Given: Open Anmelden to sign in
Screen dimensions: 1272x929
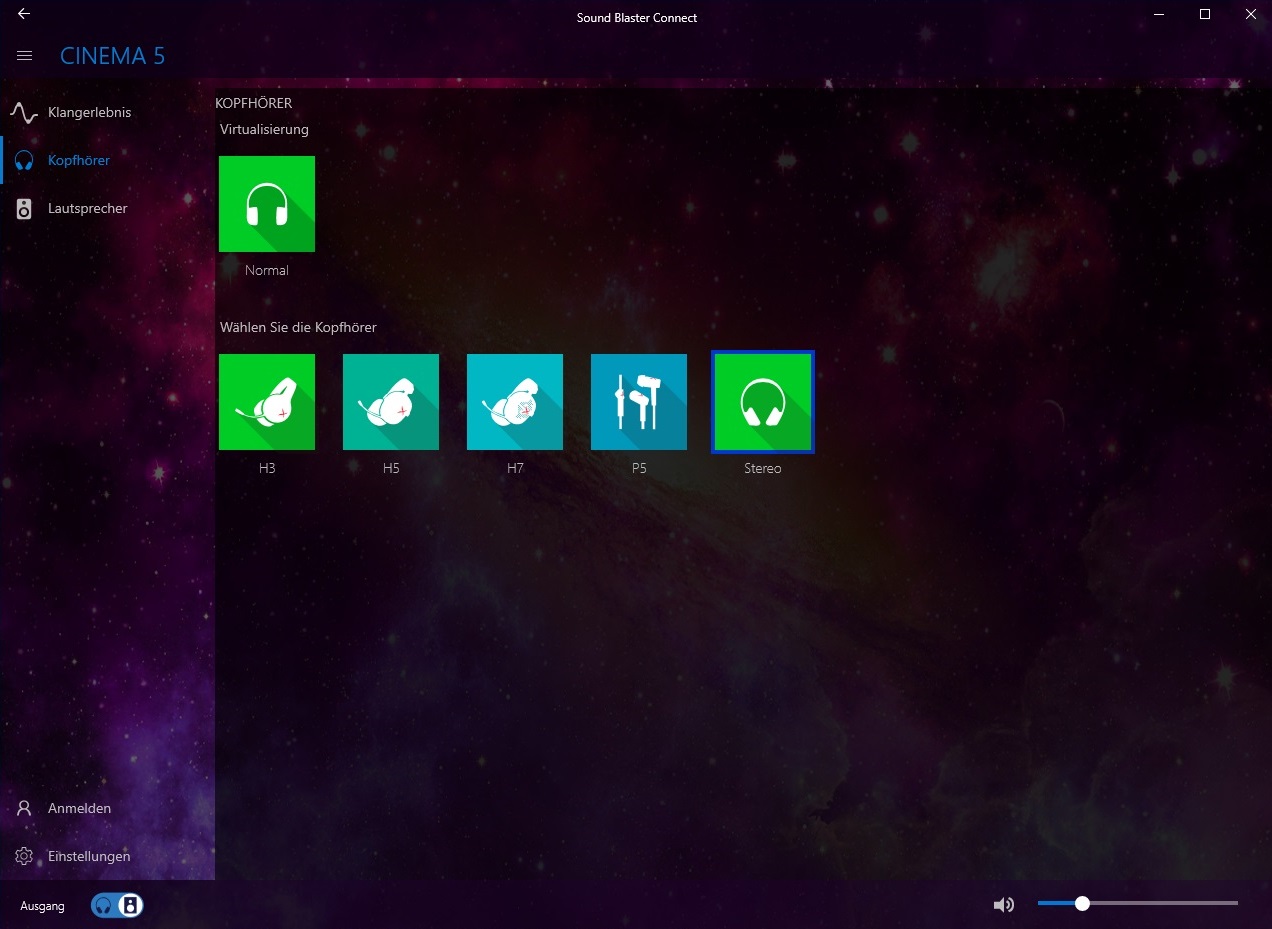Looking at the screenshot, I should click(x=107, y=808).
